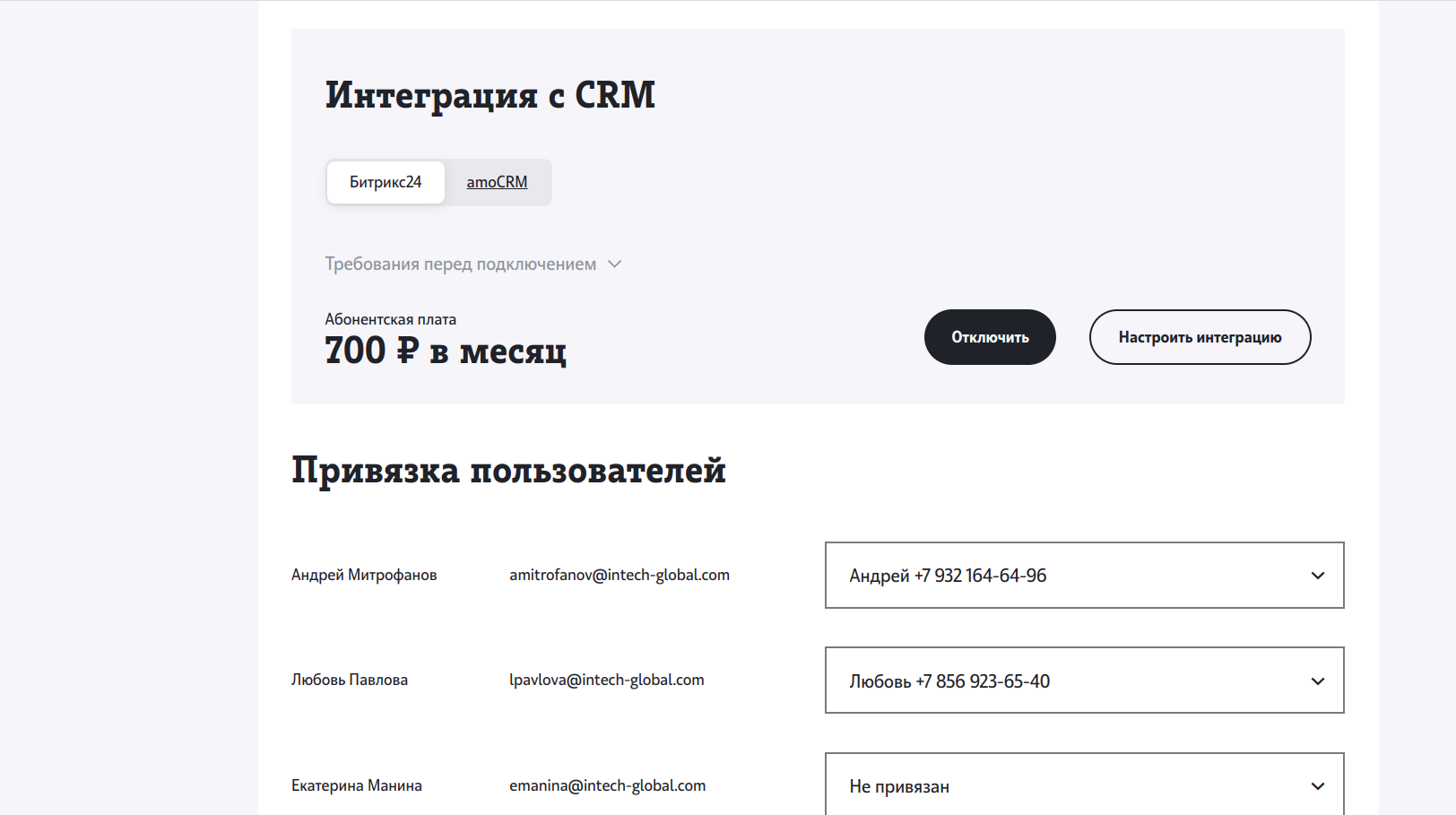Expand Требования перед подключением section
Image resolution: width=1456 pixels, height=815 pixels.
click(x=472, y=264)
